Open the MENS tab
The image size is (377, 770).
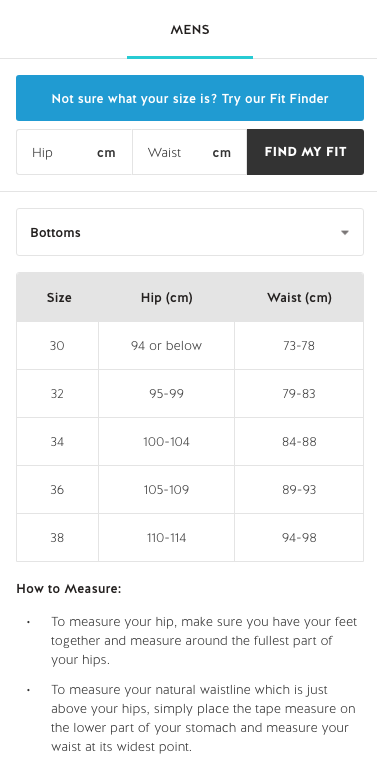point(190,30)
